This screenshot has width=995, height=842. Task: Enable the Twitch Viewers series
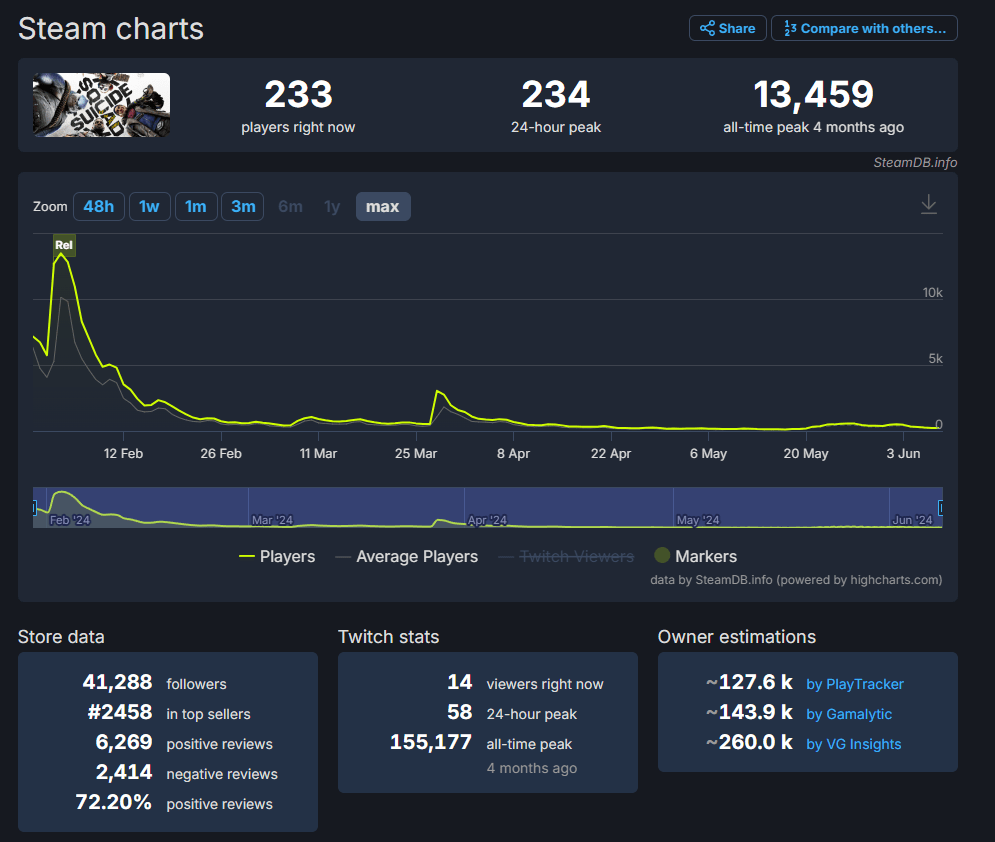click(566, 556)
